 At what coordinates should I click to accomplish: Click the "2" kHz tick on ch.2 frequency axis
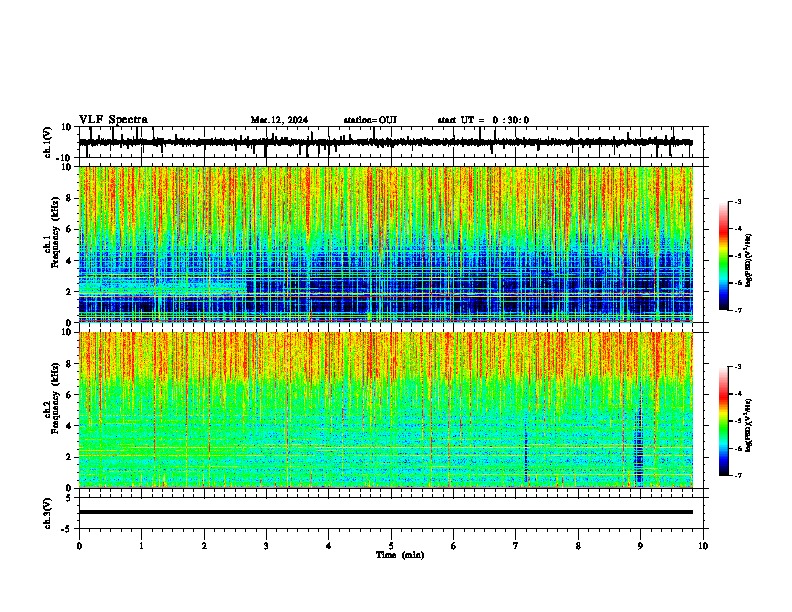click(70, 457)
